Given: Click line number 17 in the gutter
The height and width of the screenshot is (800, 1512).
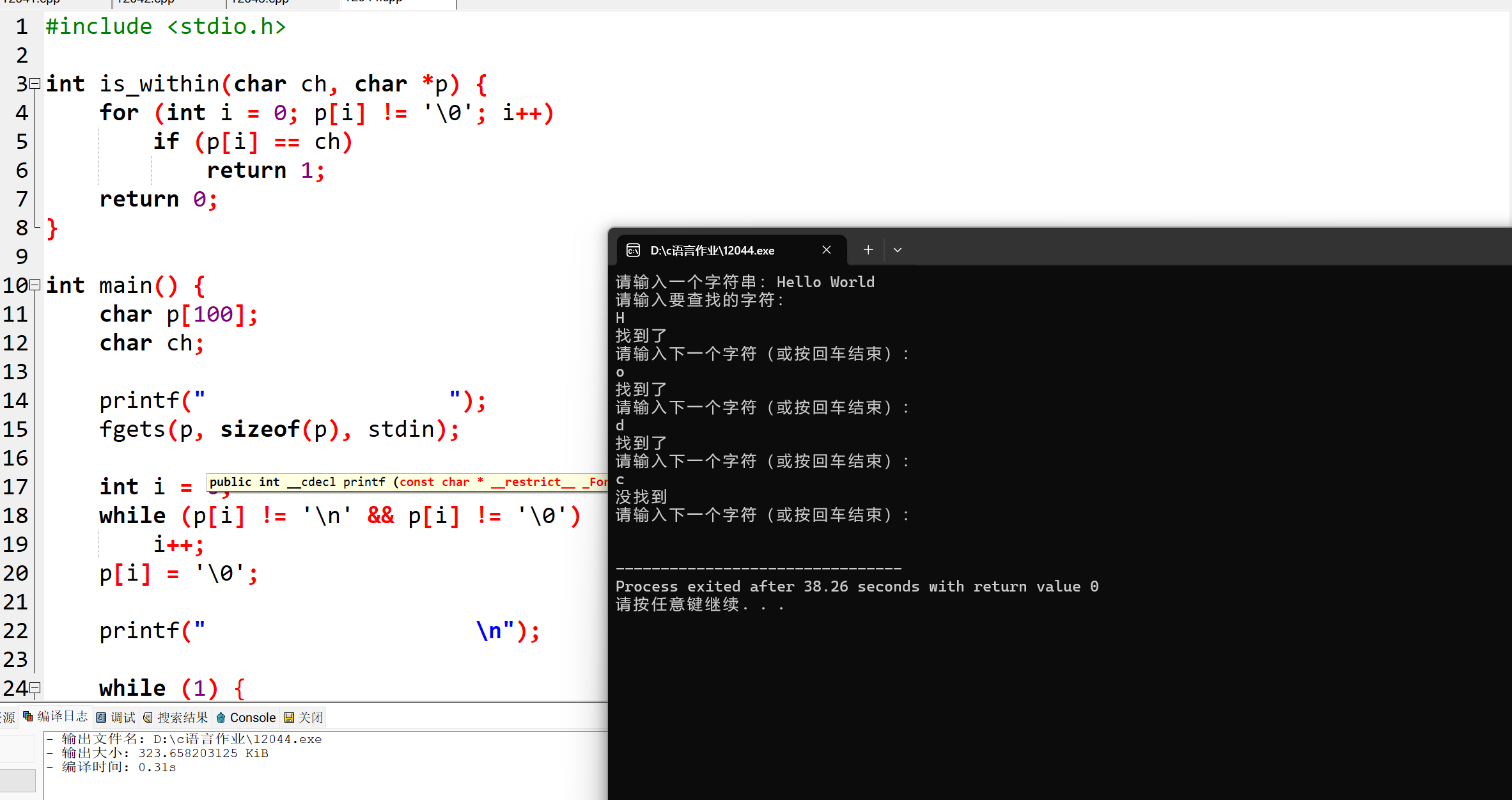Looking at the screenshot, I should [x=15, y=487].
